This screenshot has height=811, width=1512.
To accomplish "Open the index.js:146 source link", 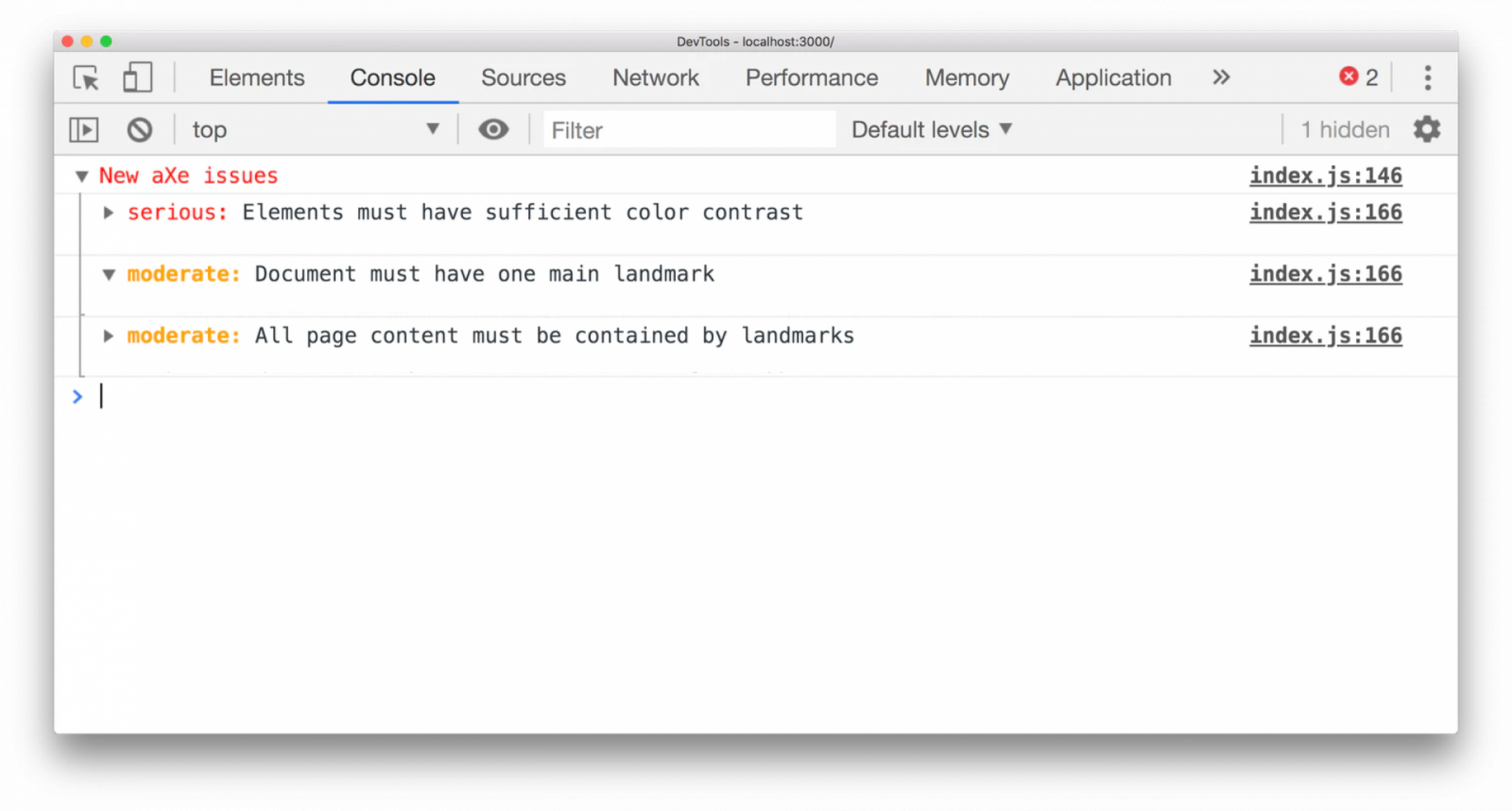I will pos(1325,176).
